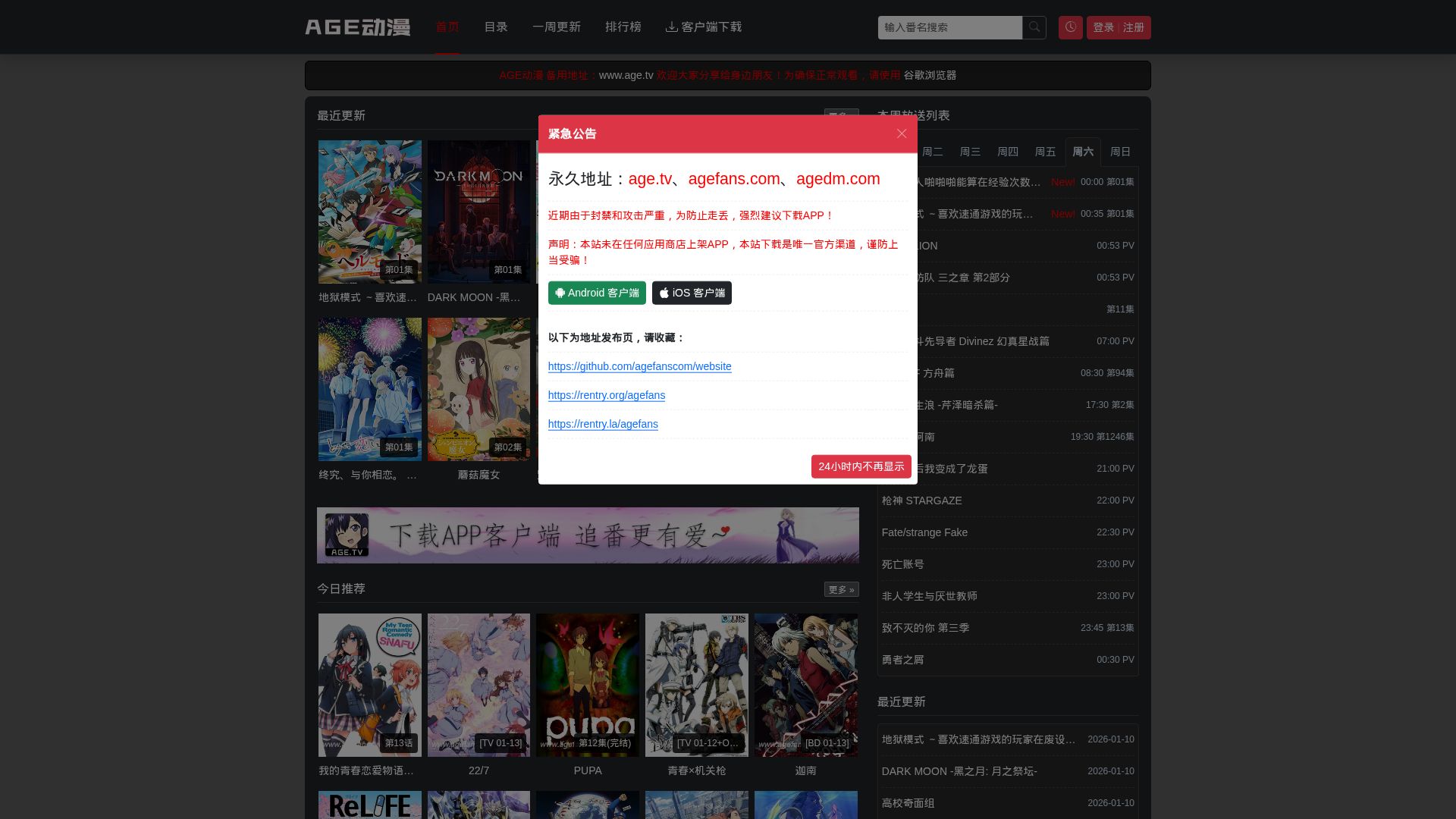Open the 排行榜 menu item
Image resolution: width=1456 pixels, height=819 pixels.
(x=623, y=27)
